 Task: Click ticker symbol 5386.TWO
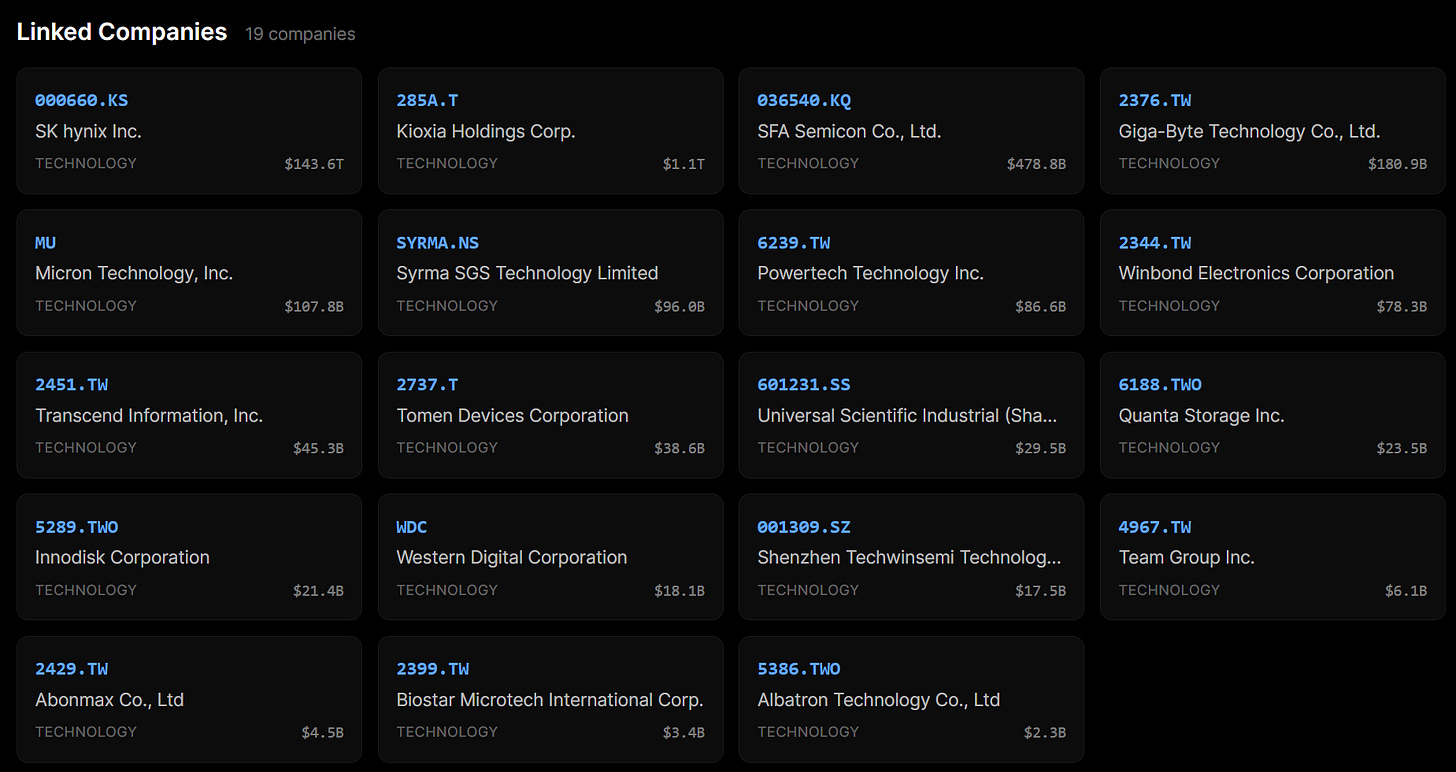point(799,669)
